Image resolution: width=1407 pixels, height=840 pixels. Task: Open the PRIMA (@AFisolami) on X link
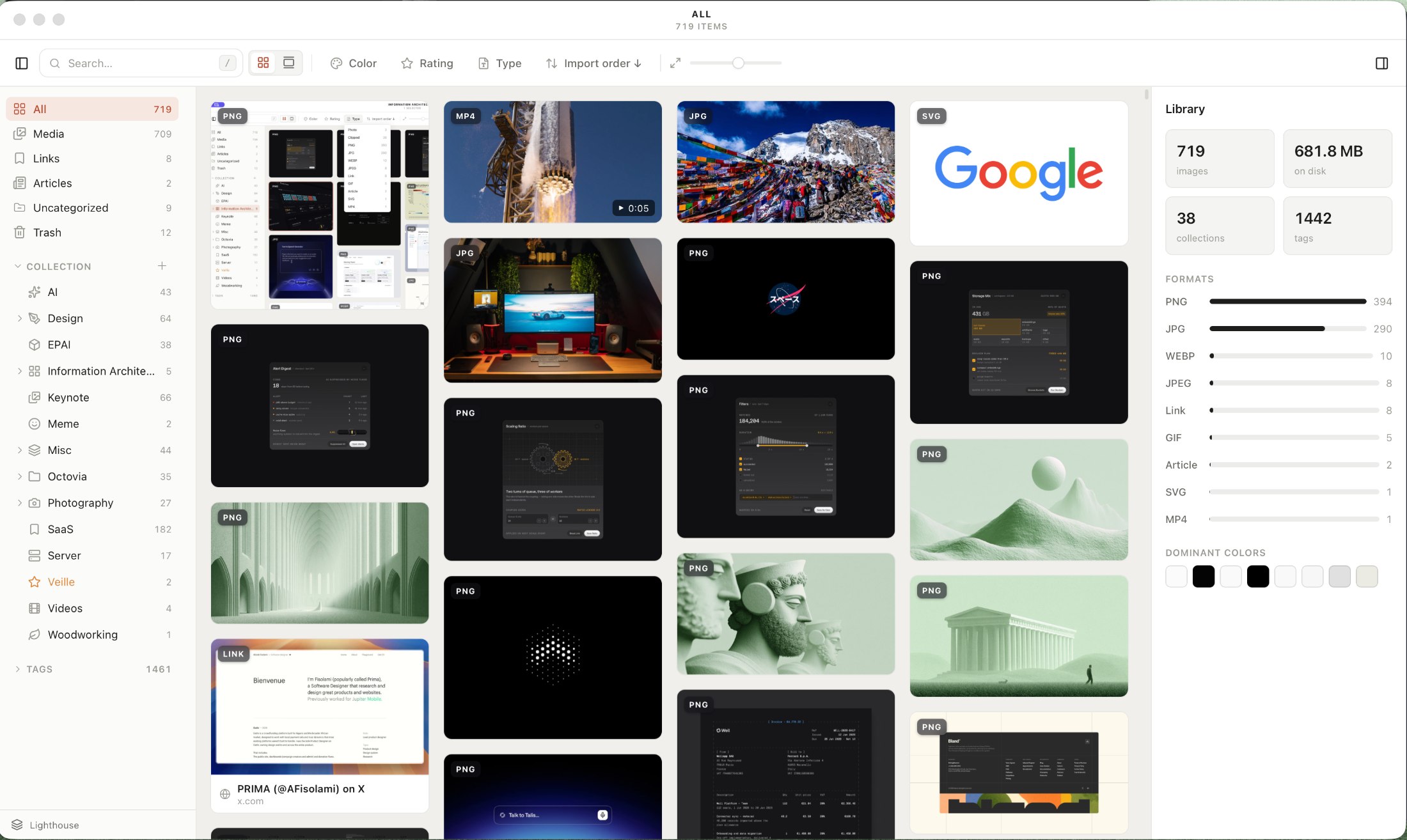[320, 726]
